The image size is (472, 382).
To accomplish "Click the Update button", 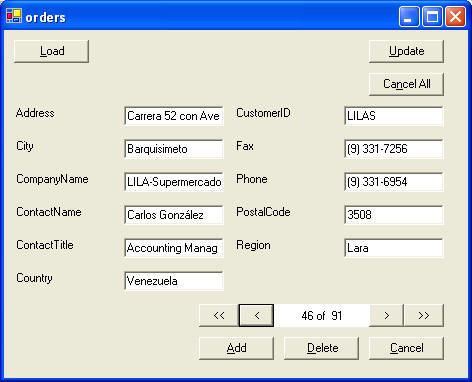I will tap(406, 51).
